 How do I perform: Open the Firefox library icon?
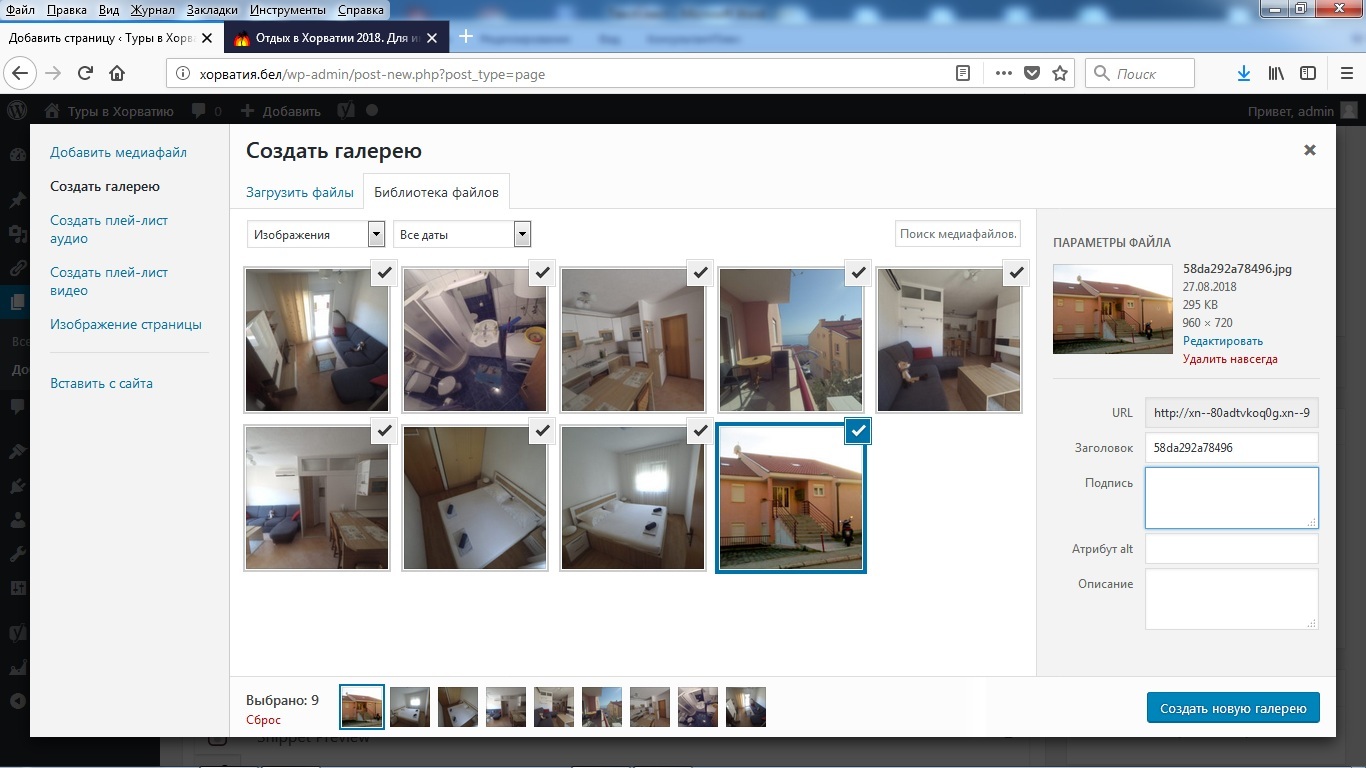click(1276, 73)
